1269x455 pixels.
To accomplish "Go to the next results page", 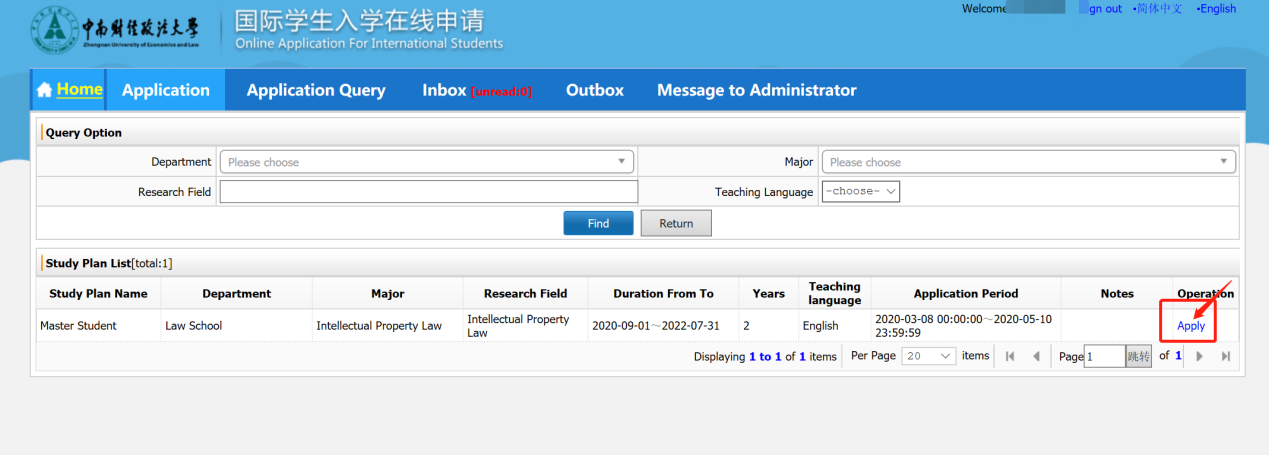I will click(1200, 356).
